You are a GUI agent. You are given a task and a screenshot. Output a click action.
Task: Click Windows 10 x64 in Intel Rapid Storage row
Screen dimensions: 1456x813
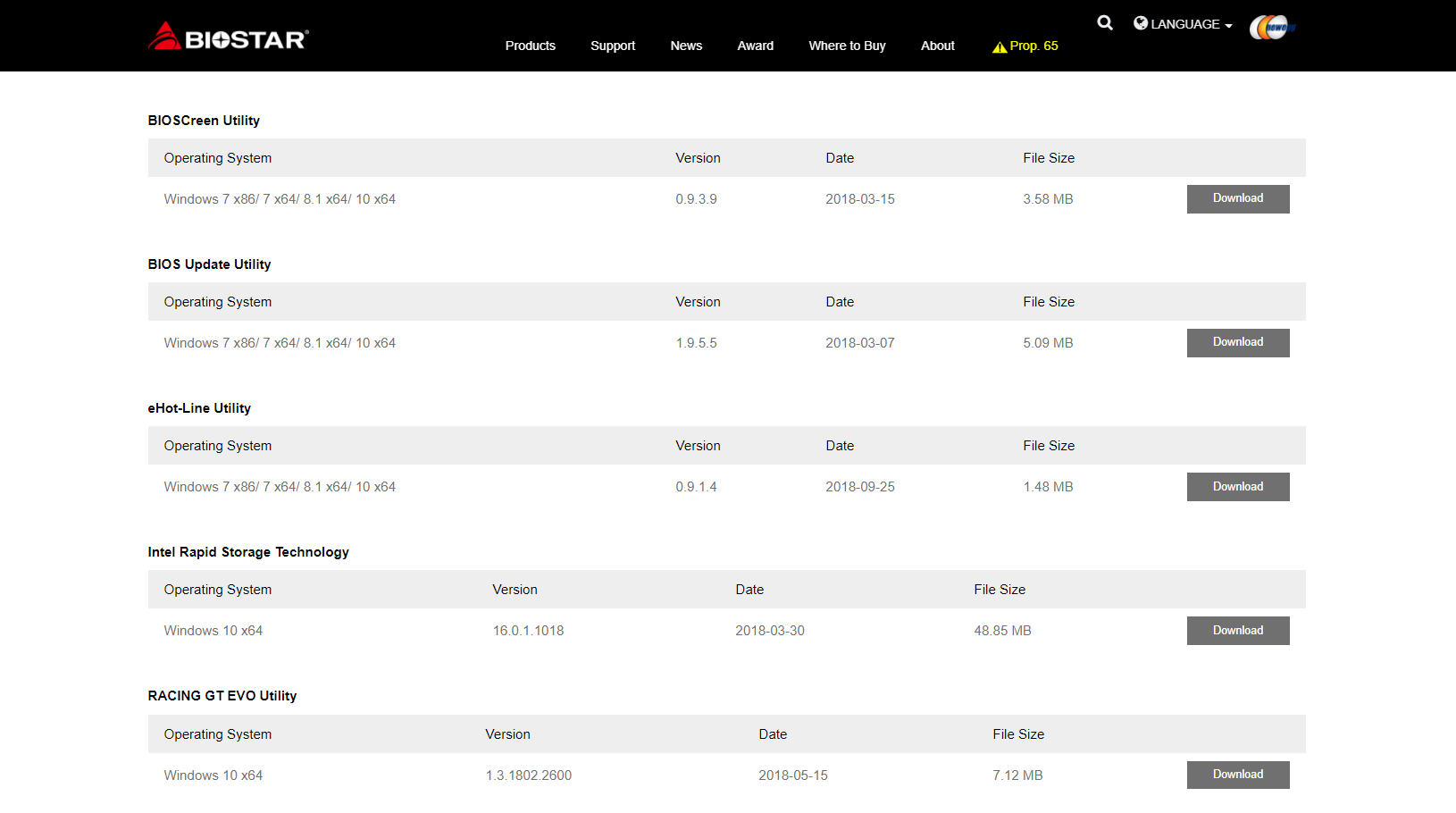click(213, 631)
